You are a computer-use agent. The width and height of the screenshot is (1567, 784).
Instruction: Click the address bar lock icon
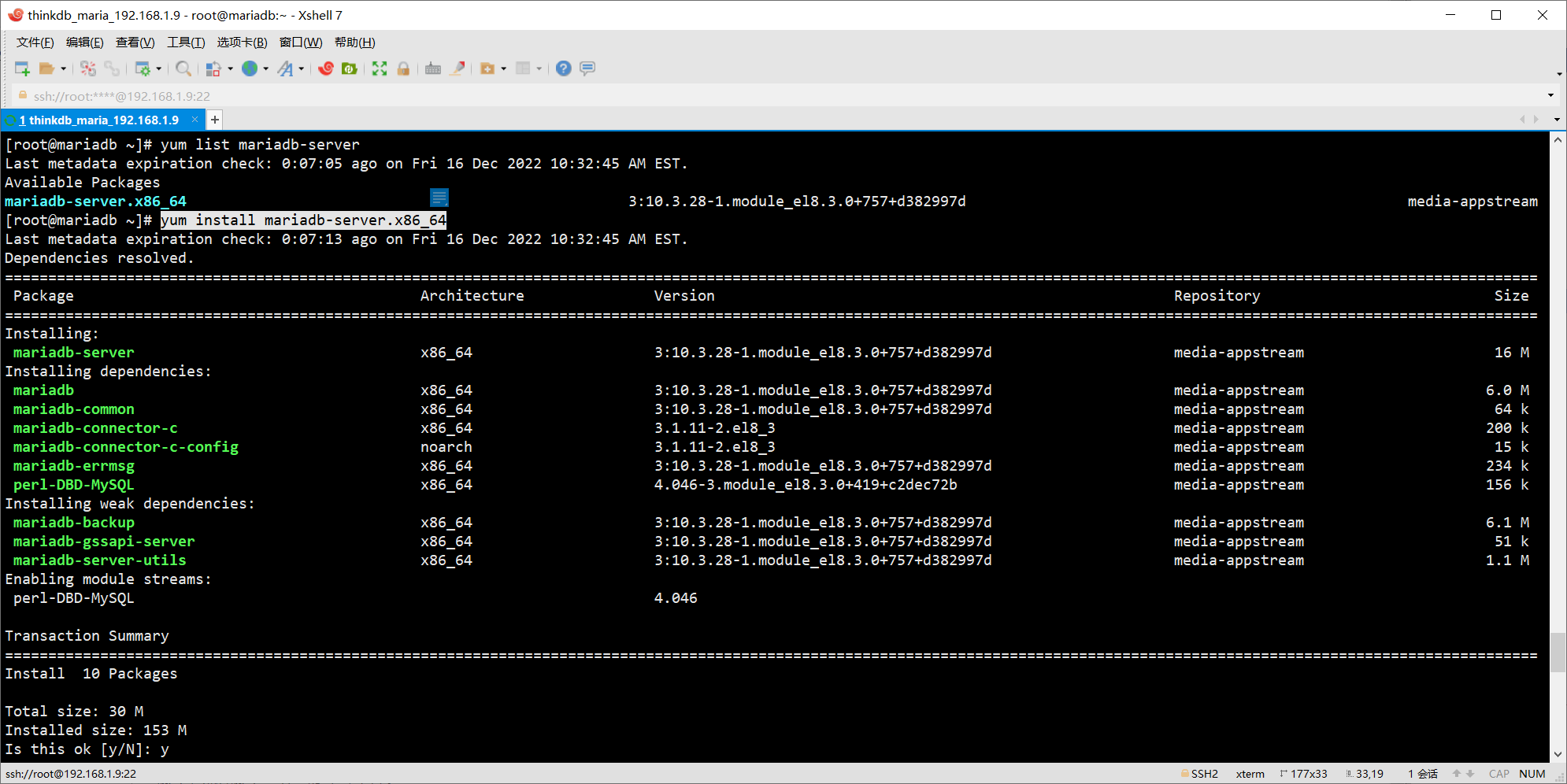(x=23, y=95)
